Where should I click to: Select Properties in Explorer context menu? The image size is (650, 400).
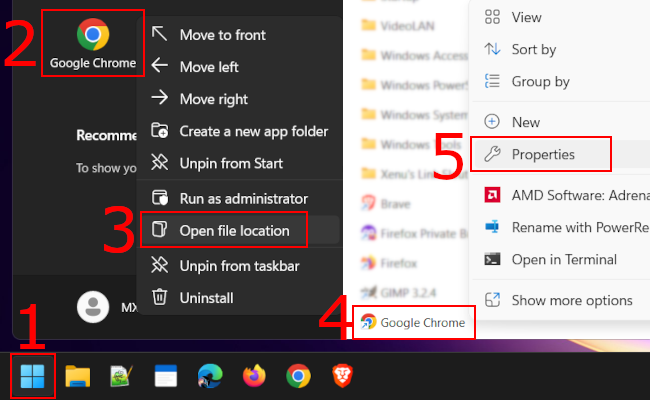coord(561,154)
